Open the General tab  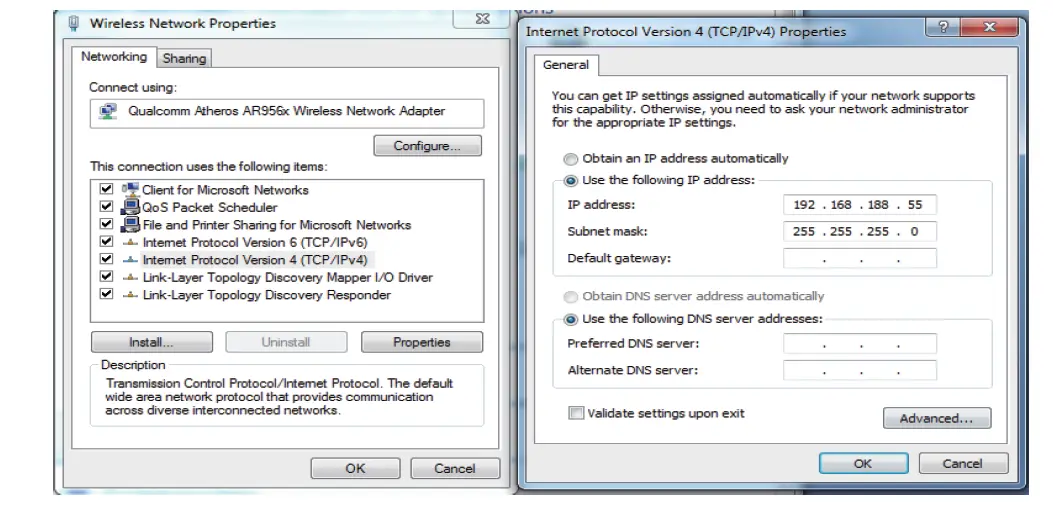click(566, 65)
